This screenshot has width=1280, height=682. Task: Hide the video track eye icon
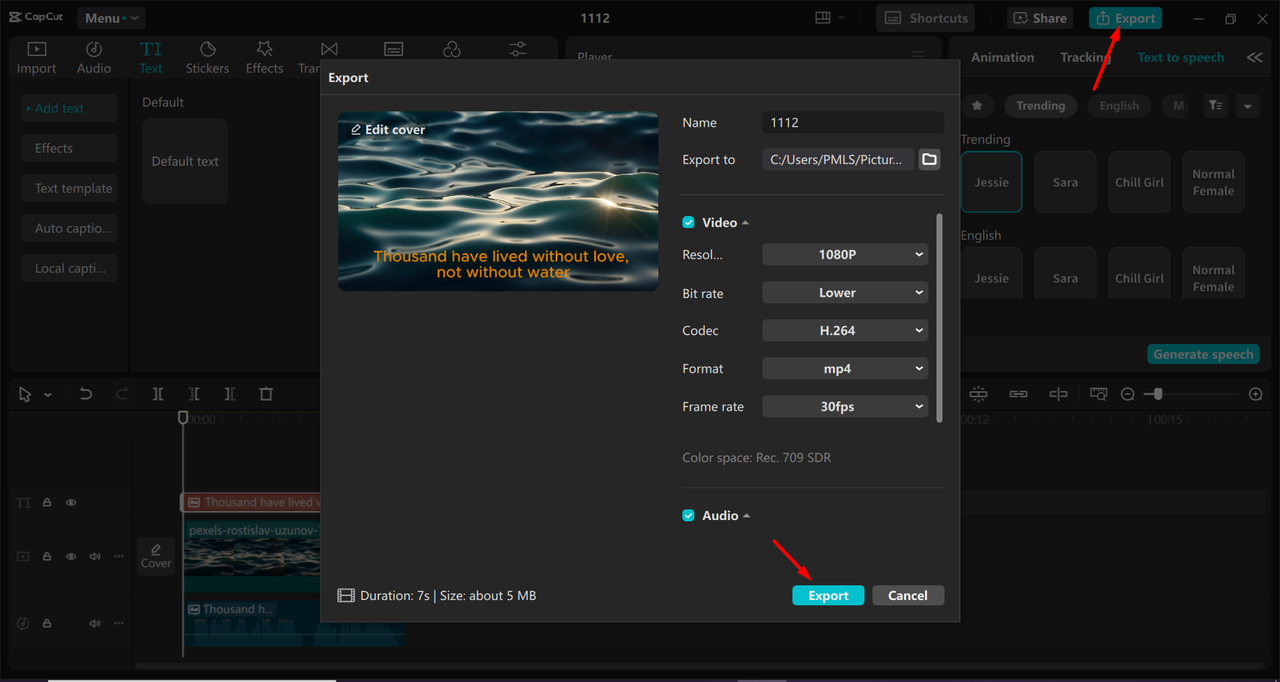coord(71,556)
